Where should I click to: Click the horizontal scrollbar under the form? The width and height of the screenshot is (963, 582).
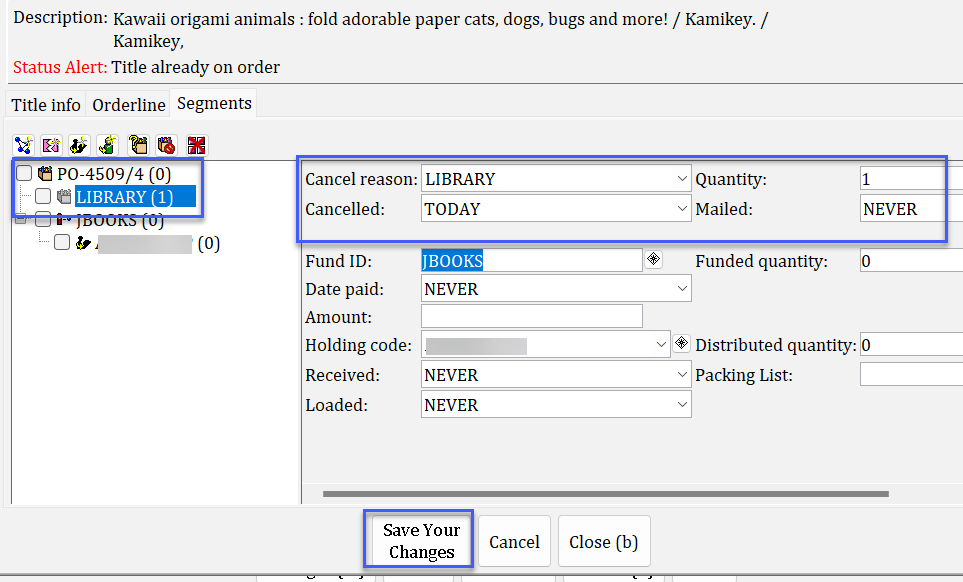pos(605,493)
